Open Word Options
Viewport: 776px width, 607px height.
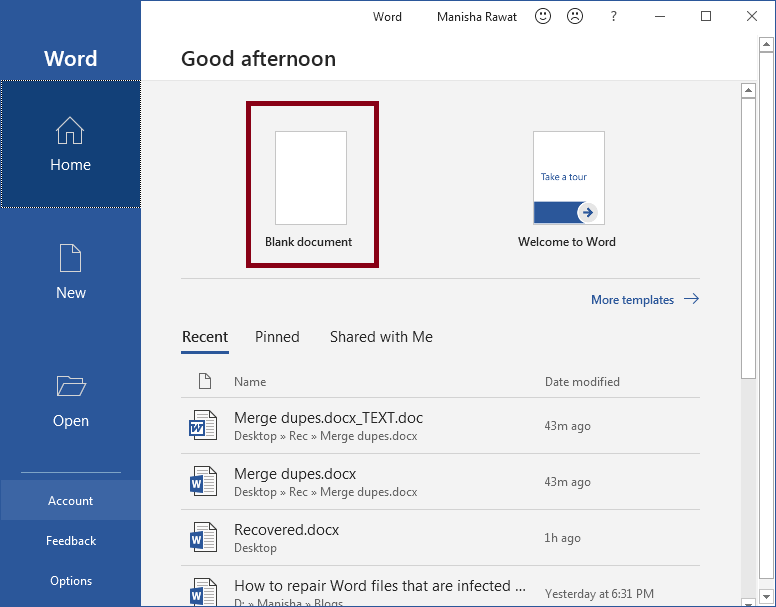point(70,580)
